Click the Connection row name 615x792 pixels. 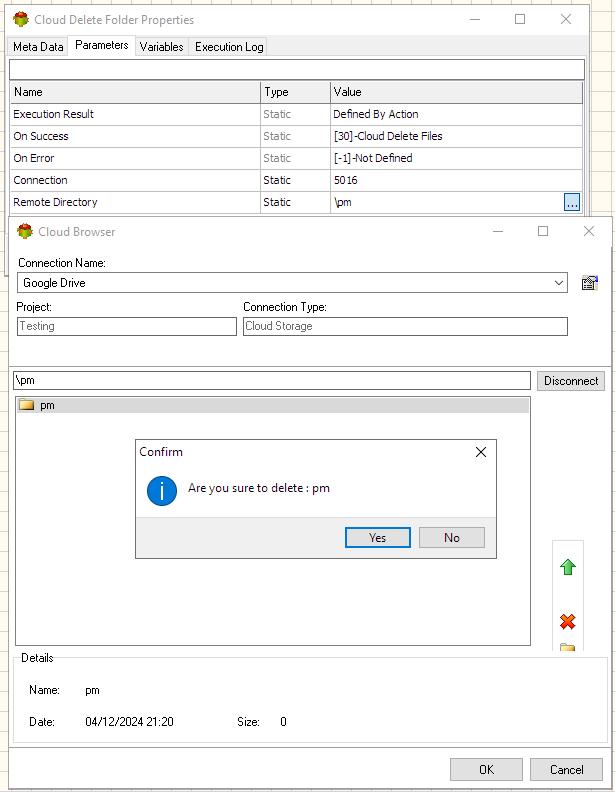[40, 180]
